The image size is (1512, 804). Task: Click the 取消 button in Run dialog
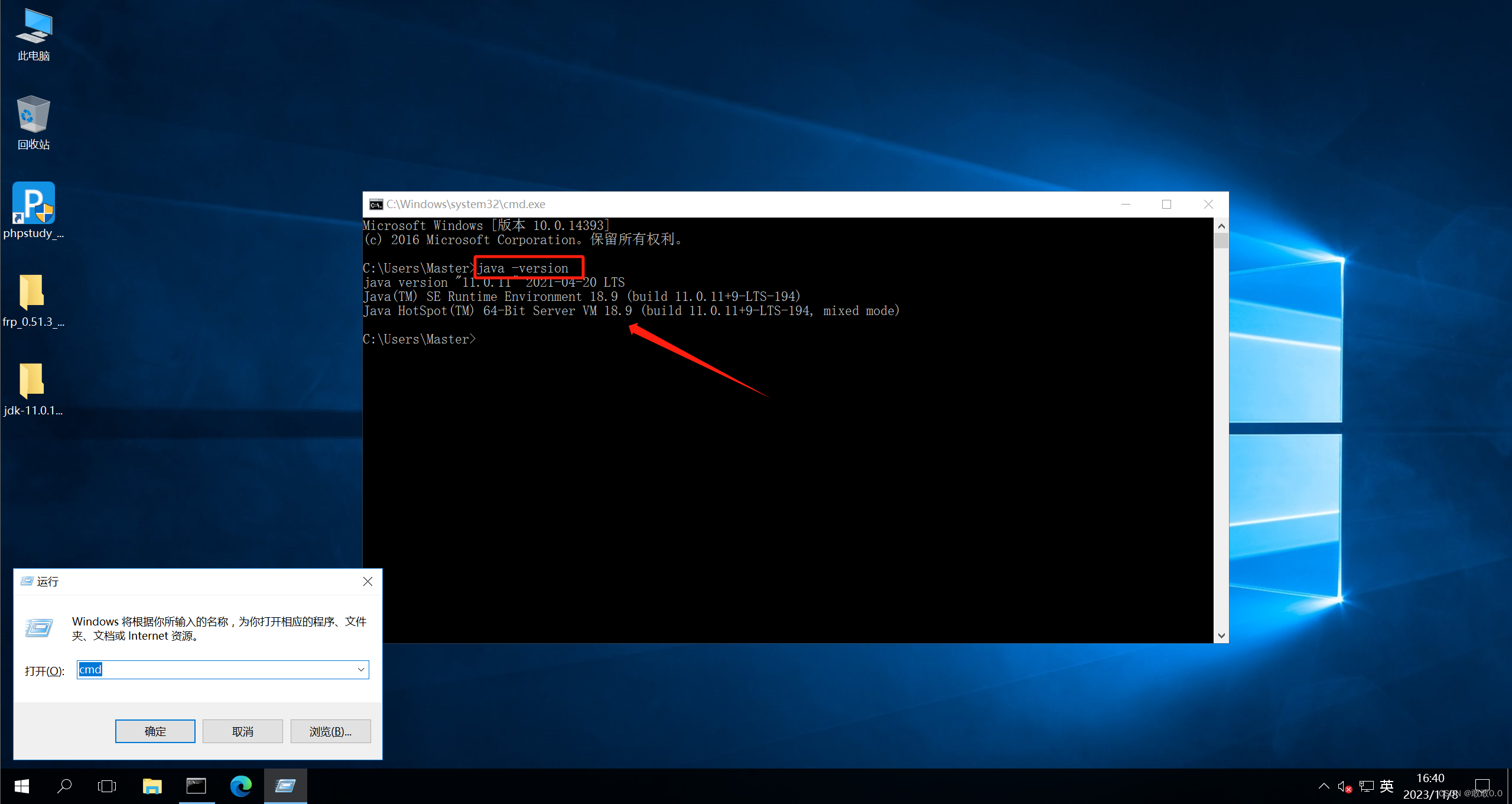pyautogui.click(x=242, y=731)
